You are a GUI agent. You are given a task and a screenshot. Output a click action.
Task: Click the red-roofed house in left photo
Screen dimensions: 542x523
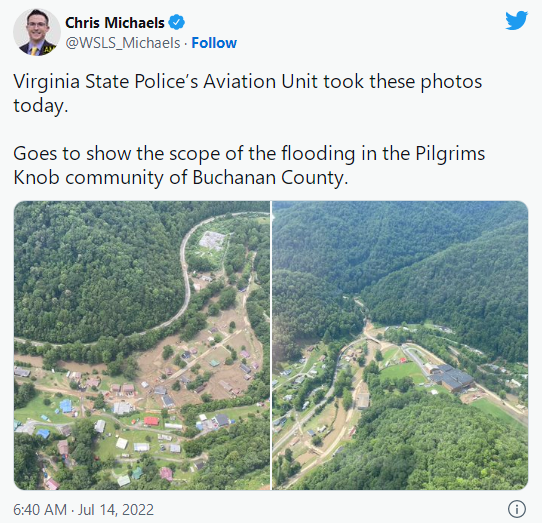151,421
